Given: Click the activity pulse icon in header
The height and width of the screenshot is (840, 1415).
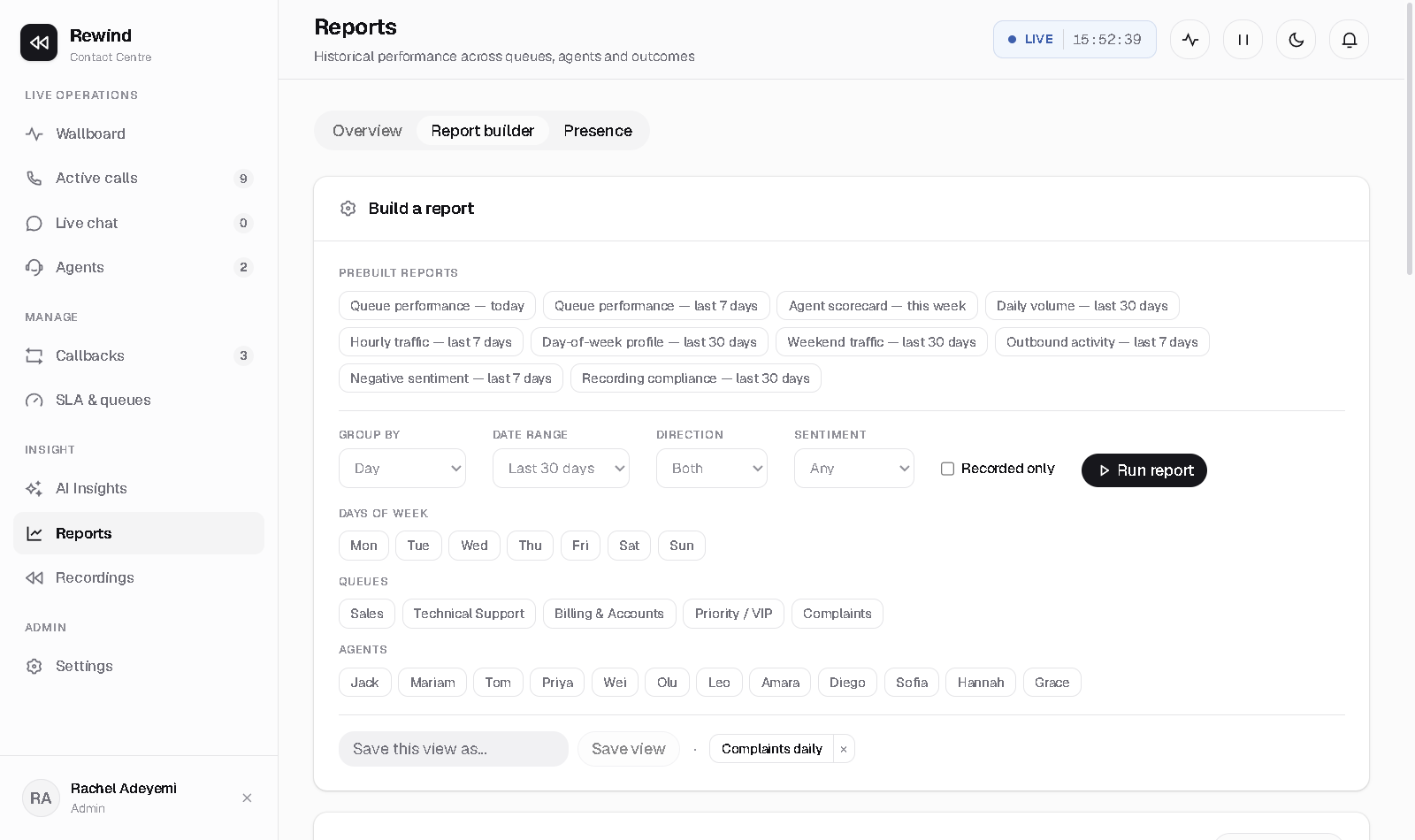Looking at the screenshot, I should [1190, 40].
